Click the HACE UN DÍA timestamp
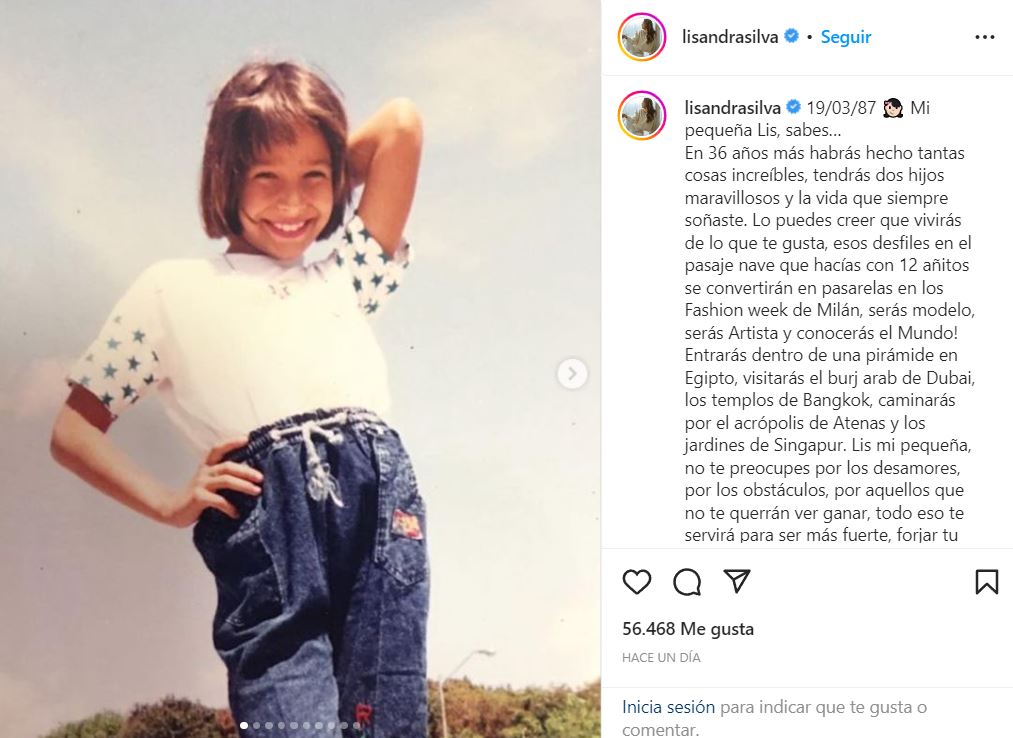1013x738 pixels. point(661,657)
